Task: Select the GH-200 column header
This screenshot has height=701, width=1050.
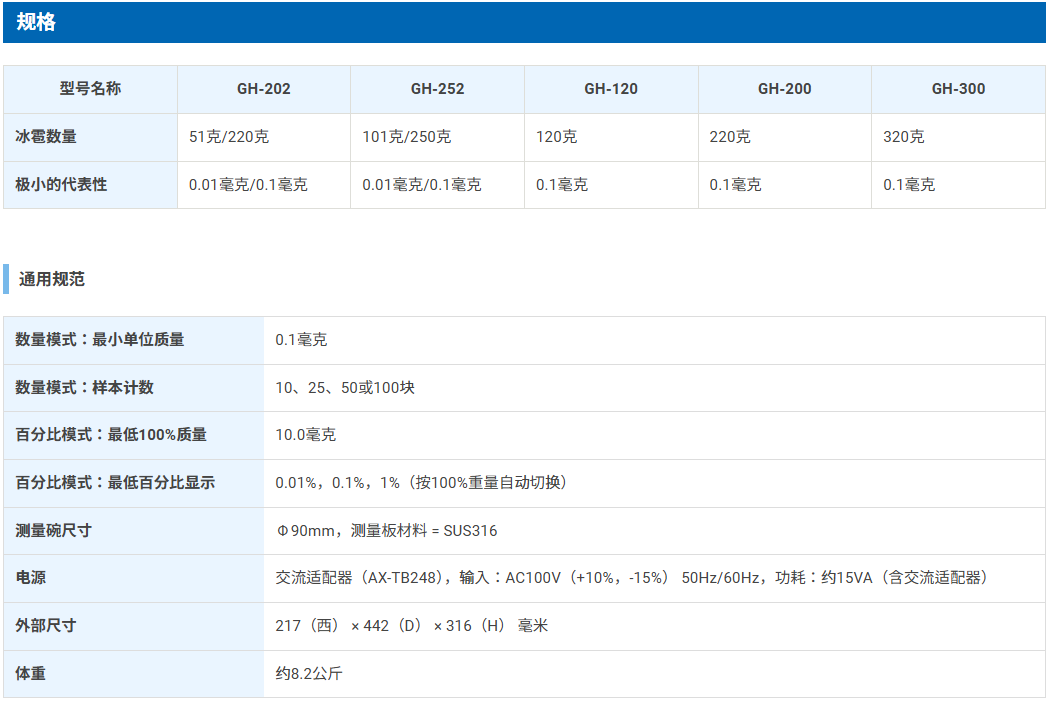Action: click(x=785, y=88)
